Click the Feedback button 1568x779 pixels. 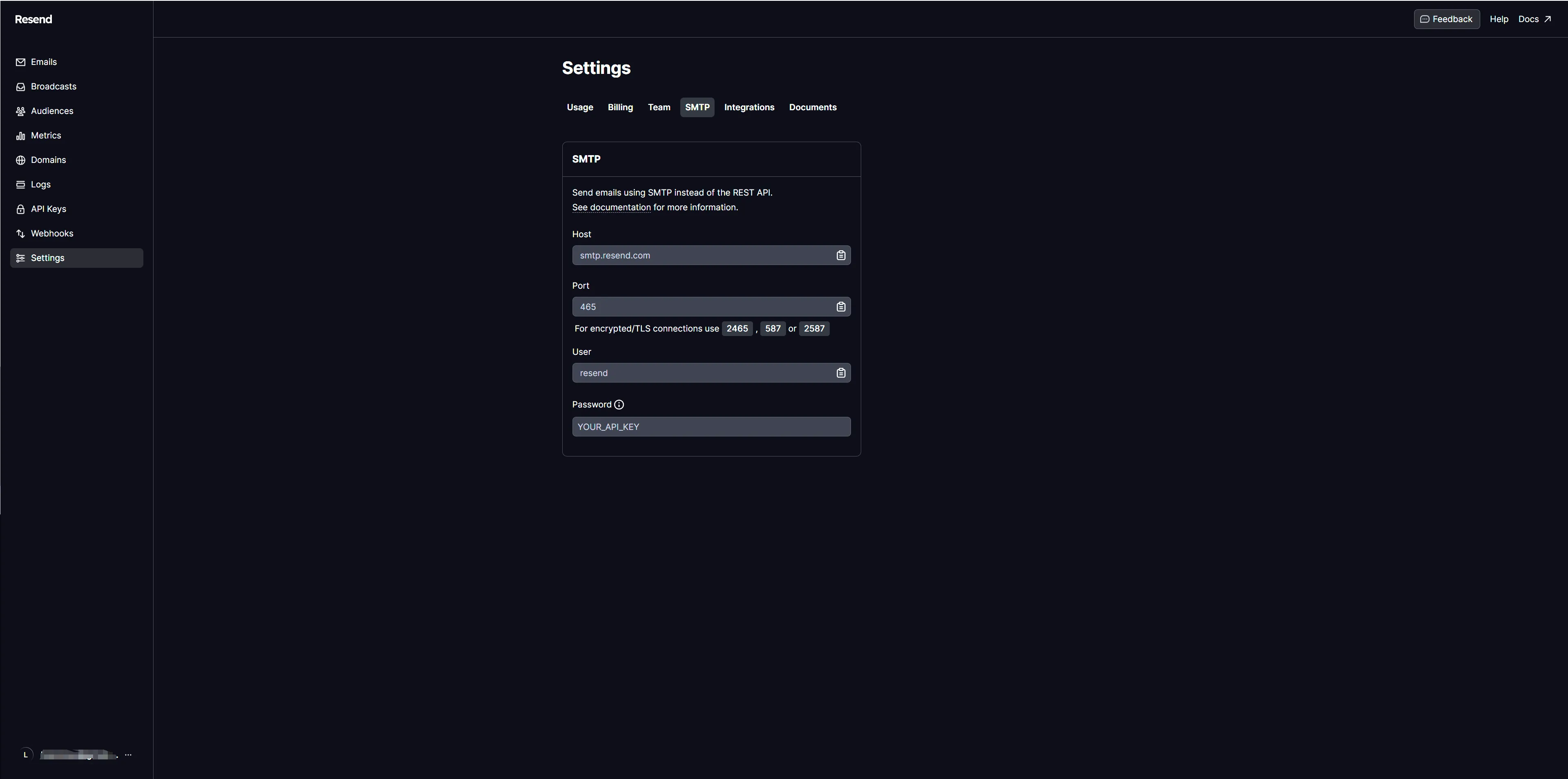tap(1446, 20)
